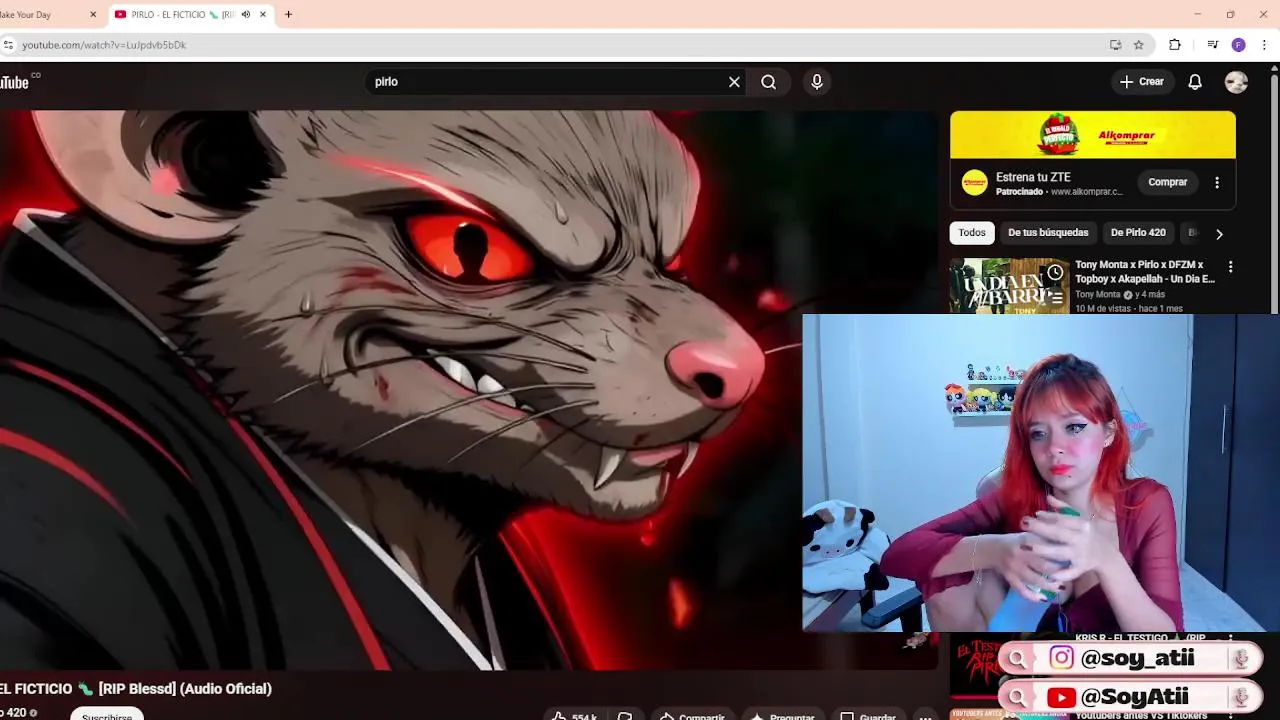Viewport: 1280px width, 720px height.
Task: Open the Estrena tu ZTE ad title
Action: pos(1033,177)
